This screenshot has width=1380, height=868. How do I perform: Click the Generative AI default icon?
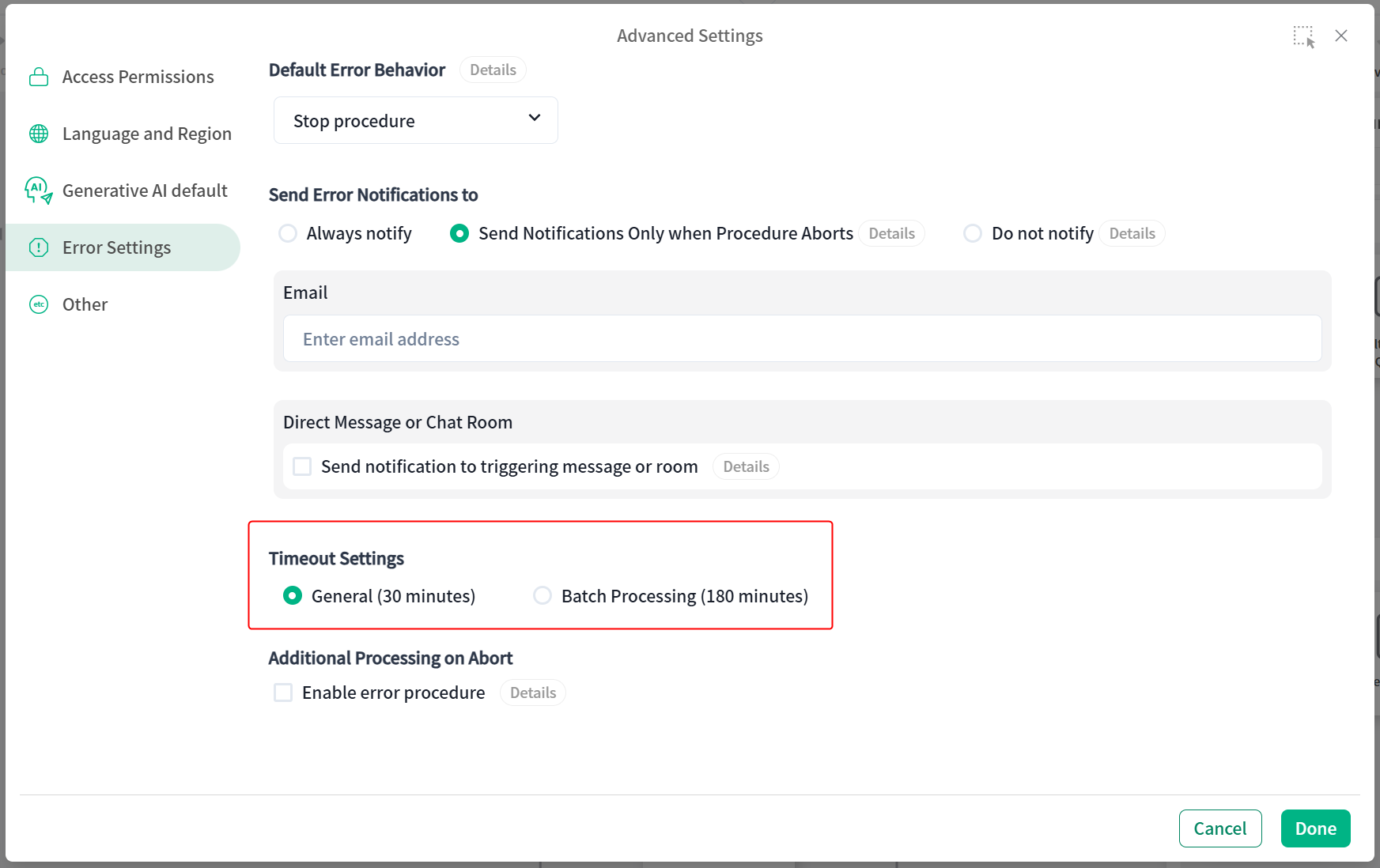point(39,191)
